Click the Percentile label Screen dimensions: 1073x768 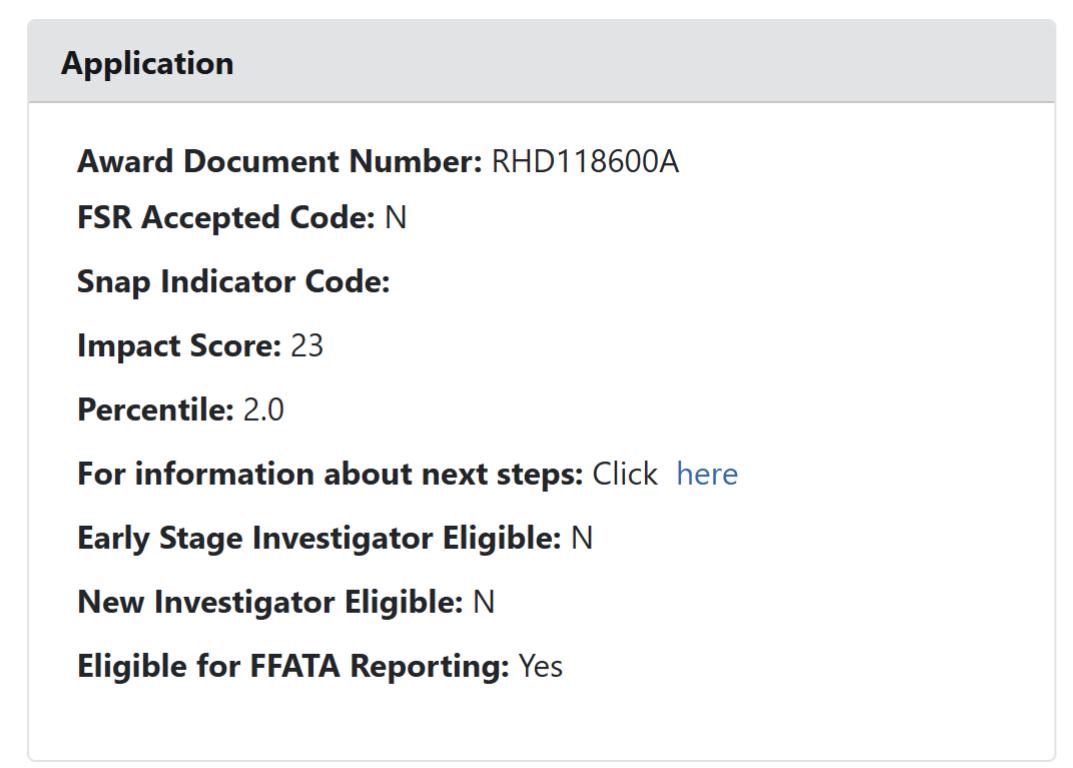(x=155, y=410)
